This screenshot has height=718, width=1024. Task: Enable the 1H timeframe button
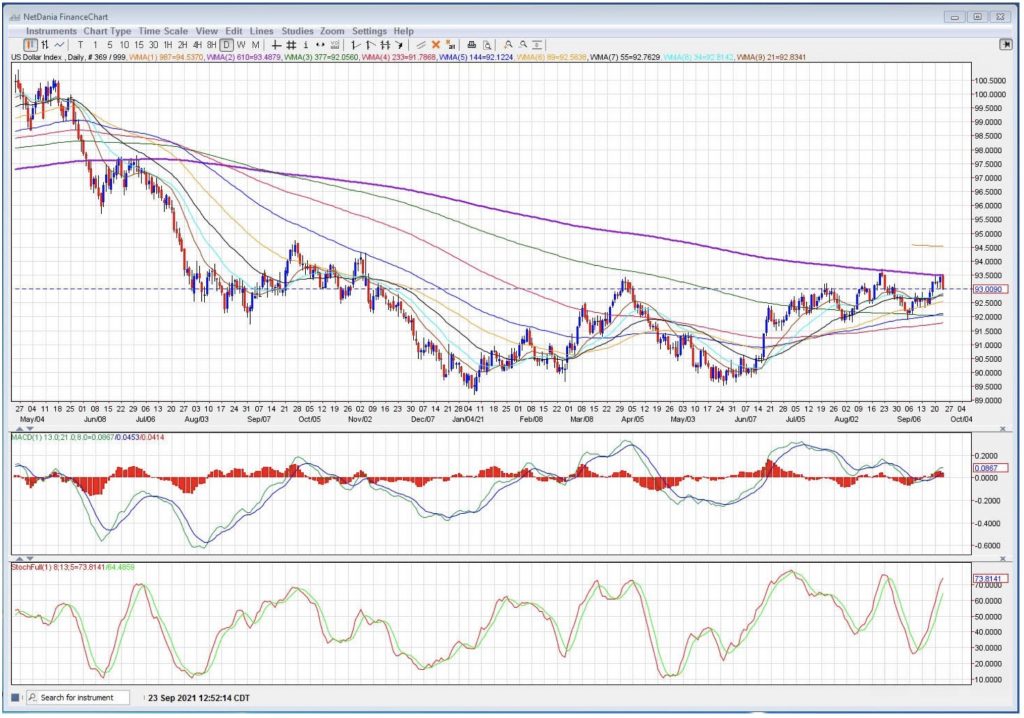click(x=169, y=45)
